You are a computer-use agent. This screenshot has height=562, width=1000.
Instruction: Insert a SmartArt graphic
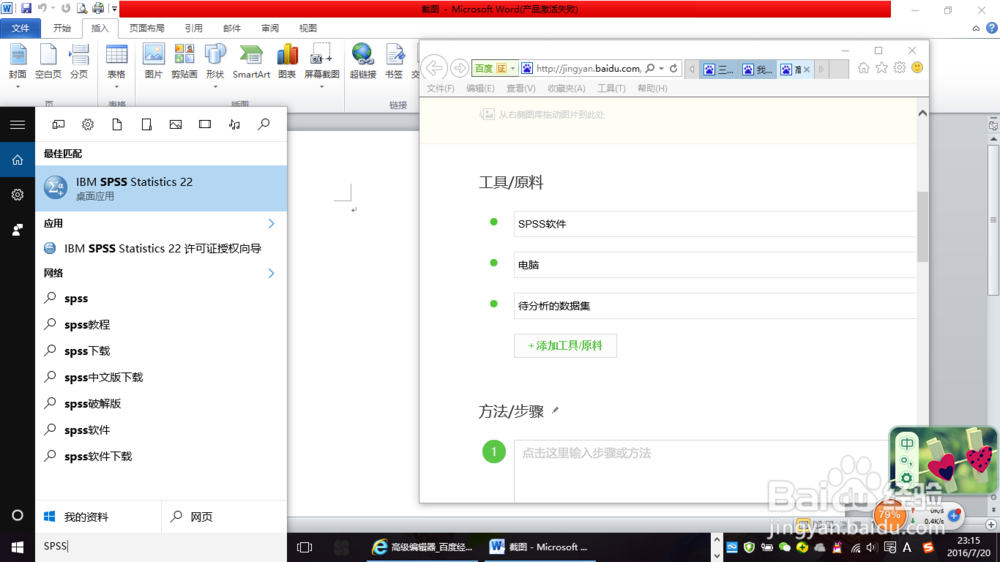coord(251,62)
